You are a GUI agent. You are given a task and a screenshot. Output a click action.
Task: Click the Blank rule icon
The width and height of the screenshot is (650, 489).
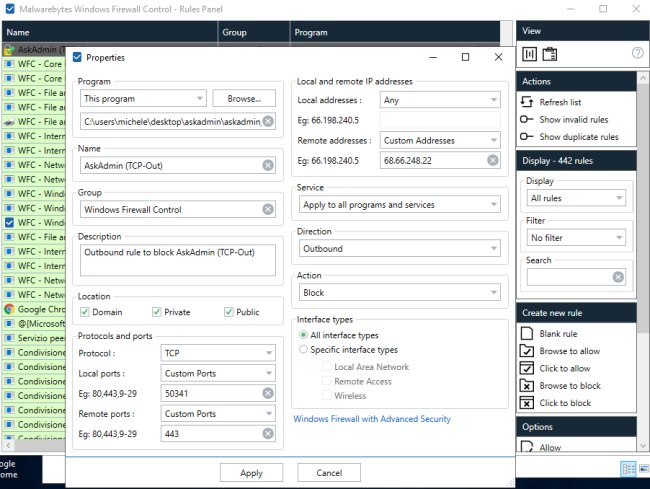(x=528, y=333)
